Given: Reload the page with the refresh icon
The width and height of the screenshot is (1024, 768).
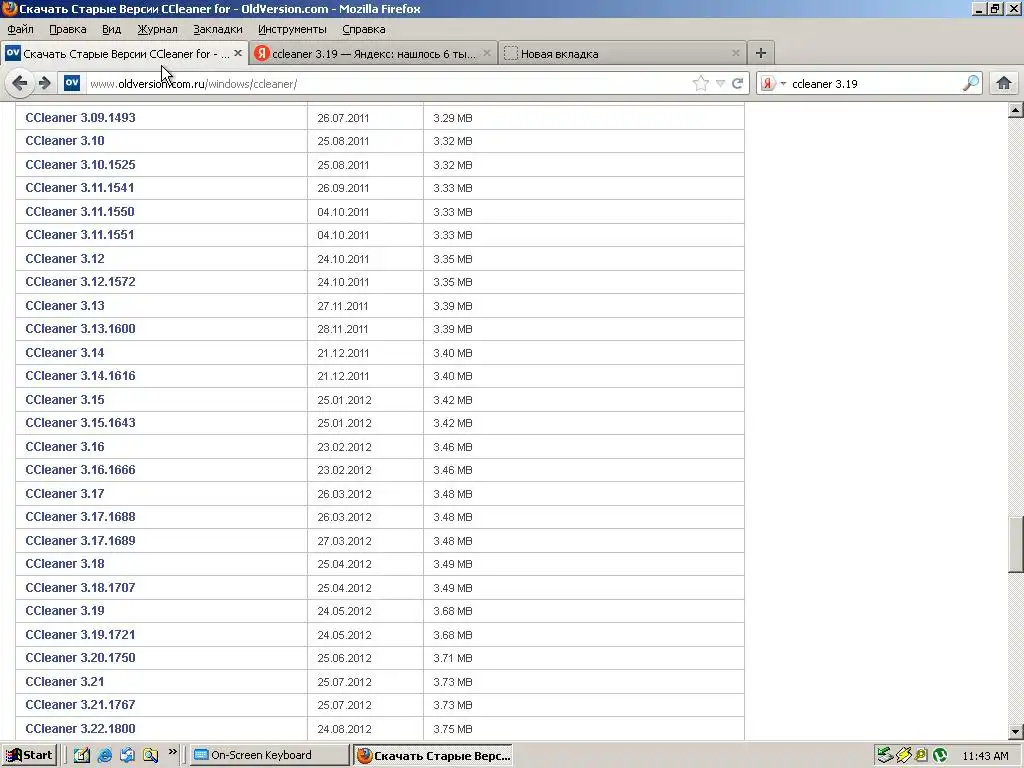Looking at the screenshot, I should point(738,83).
